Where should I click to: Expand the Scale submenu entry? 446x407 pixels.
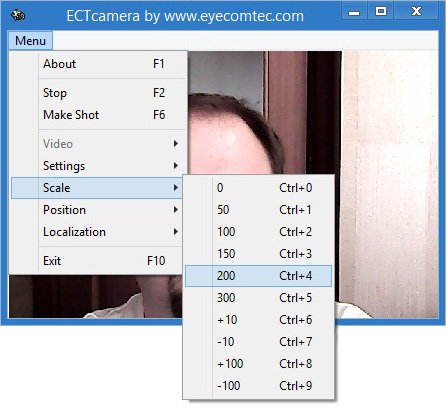[x=98, y=188]
